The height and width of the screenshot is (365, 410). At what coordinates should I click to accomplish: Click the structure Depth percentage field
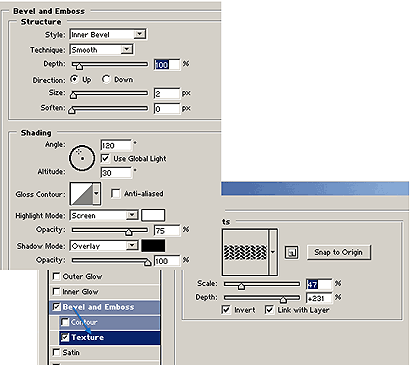pyautogui.click(x=167, y=64)
